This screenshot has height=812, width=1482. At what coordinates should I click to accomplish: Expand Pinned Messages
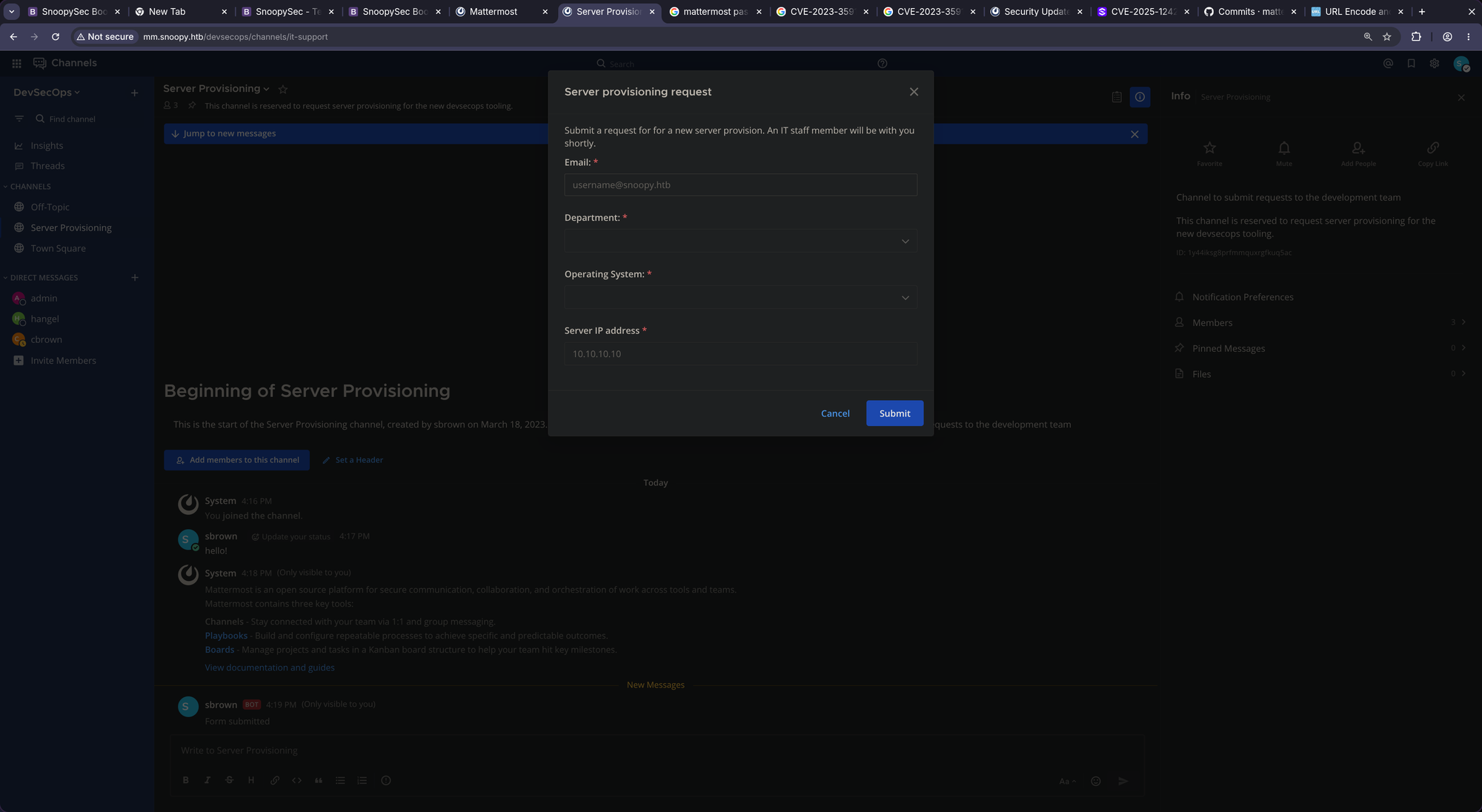click(1320, 349)
